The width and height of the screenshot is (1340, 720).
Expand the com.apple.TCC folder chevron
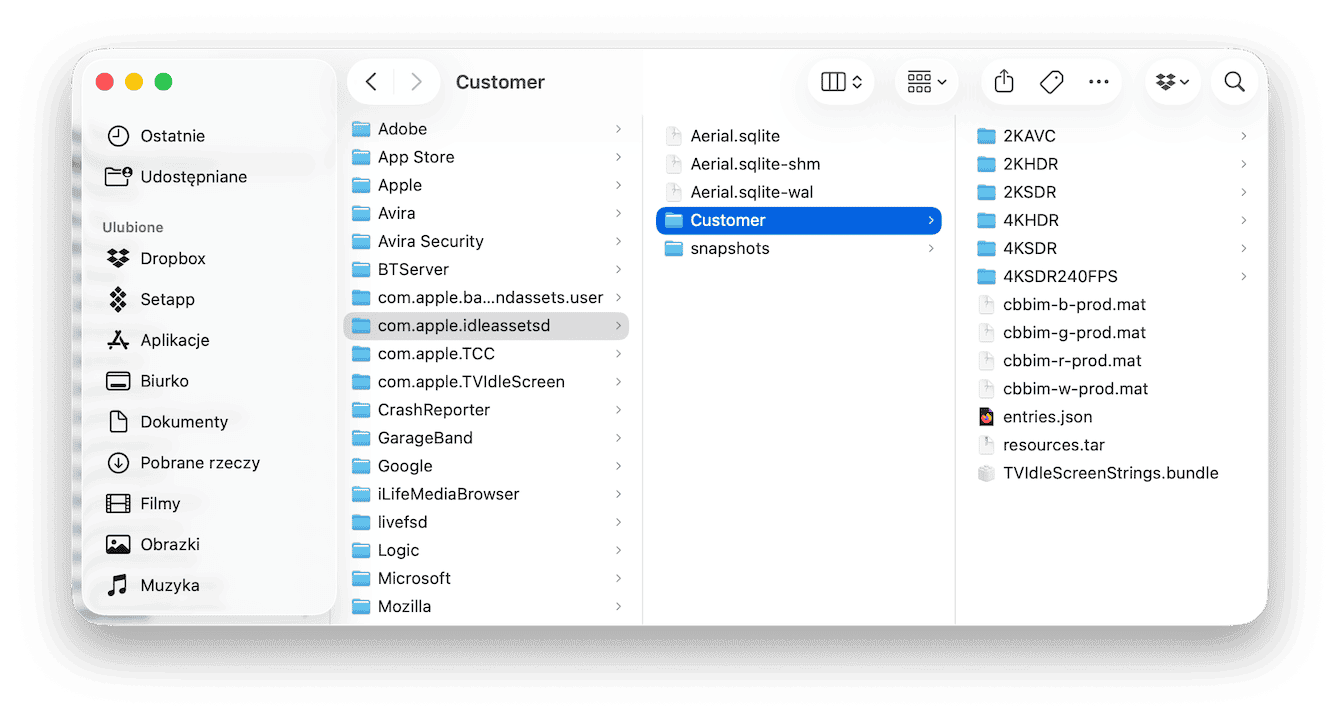tap(619, 353)
